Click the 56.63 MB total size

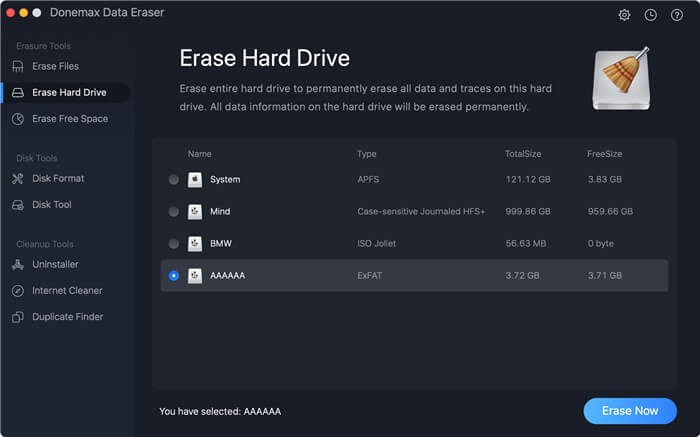(526, 244)
